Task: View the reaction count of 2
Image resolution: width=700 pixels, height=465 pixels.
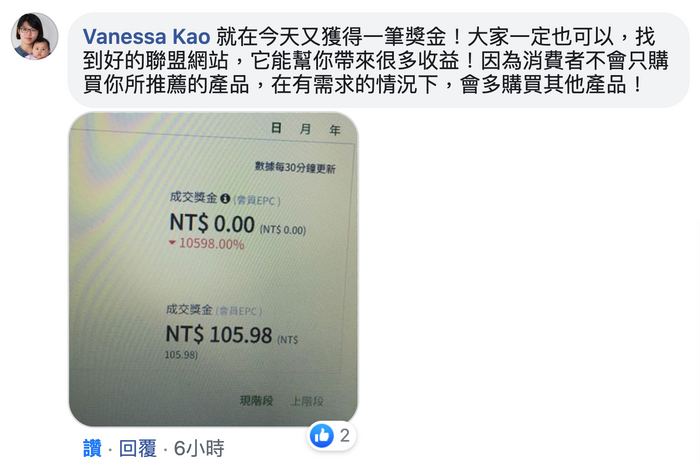Action: click(x=345, y=436)
